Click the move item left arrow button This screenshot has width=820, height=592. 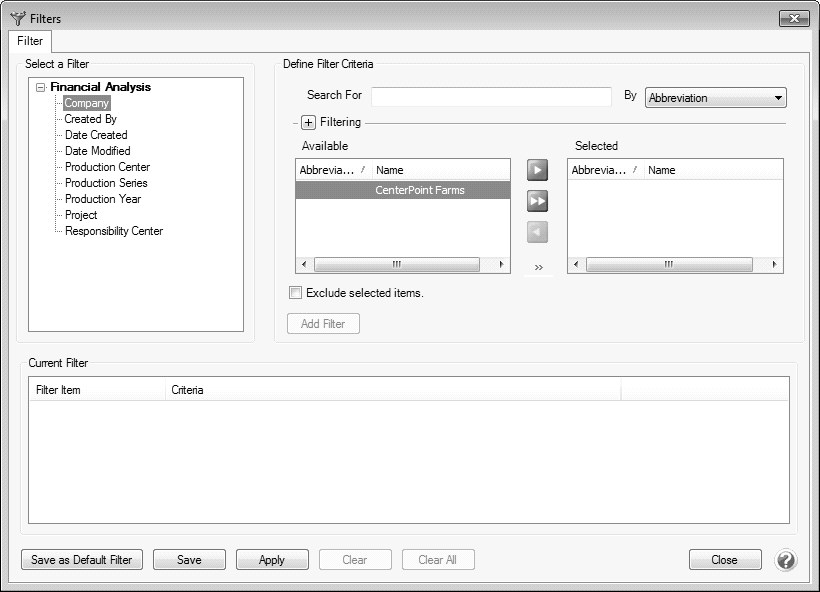tap(537, 233)
